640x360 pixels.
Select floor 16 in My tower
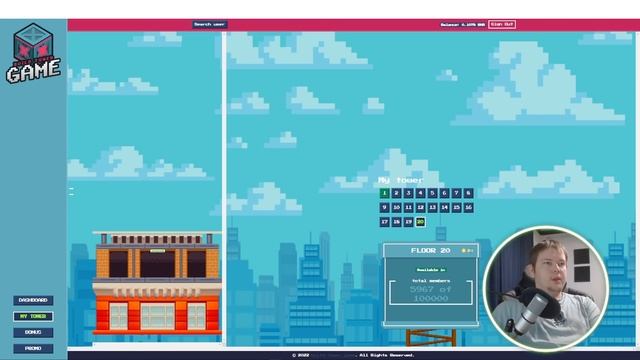tap(469, 208)
